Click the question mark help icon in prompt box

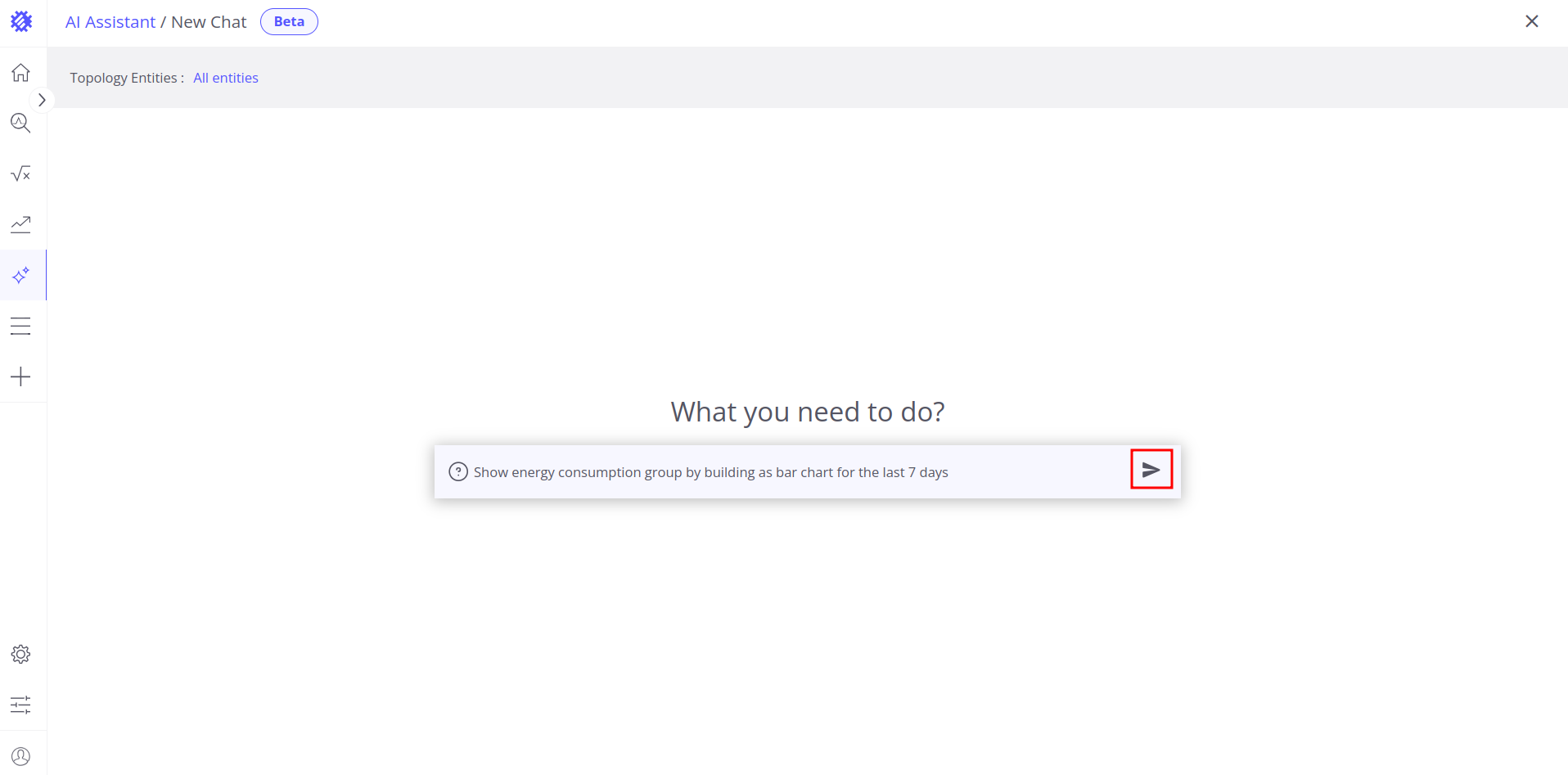tap(458, 471)
